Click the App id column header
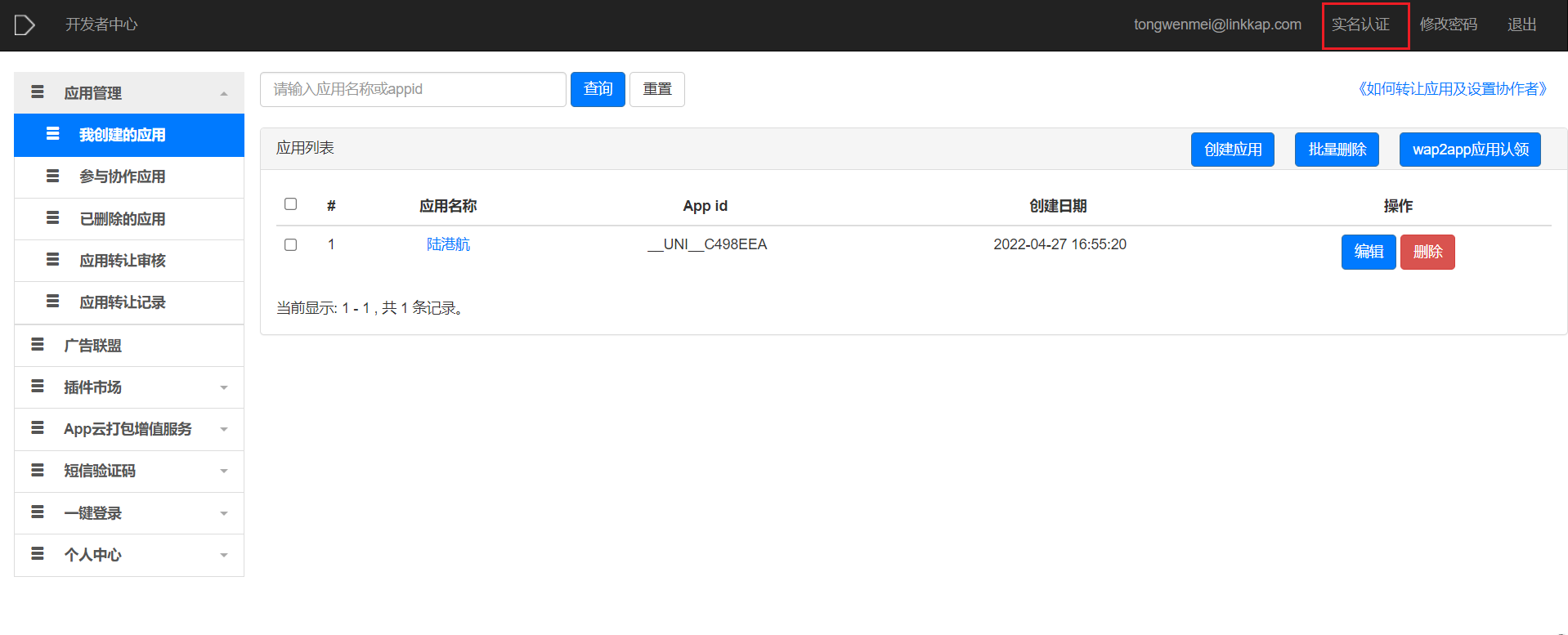The width and height of the screenshot is (1568, 635). coord(706,206)
